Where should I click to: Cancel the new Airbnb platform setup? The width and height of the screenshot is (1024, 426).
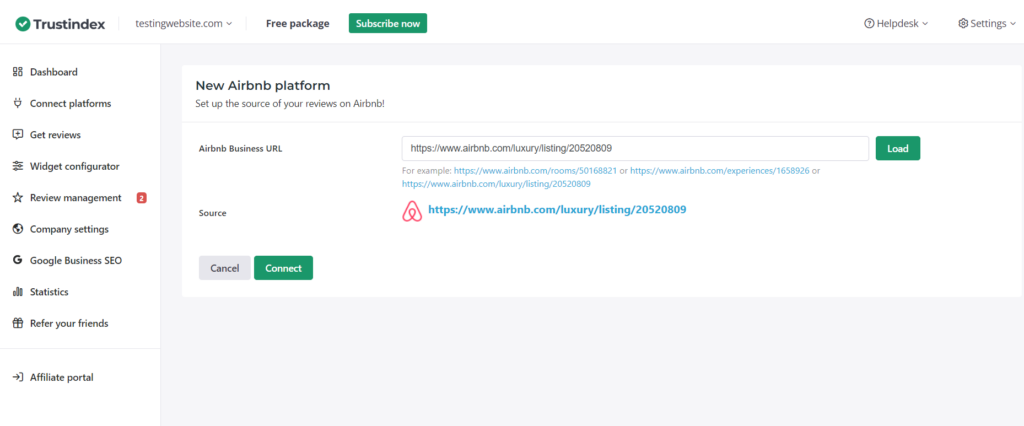tap(224, 268)
